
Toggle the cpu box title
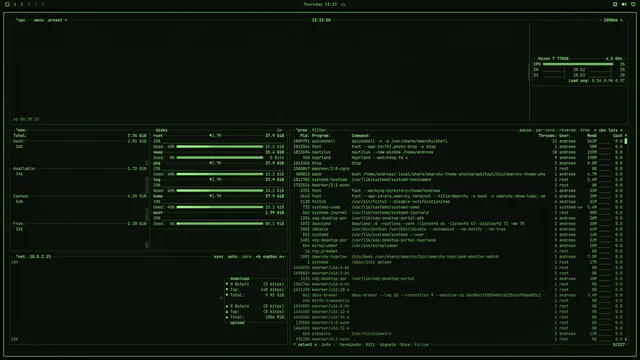20,20
